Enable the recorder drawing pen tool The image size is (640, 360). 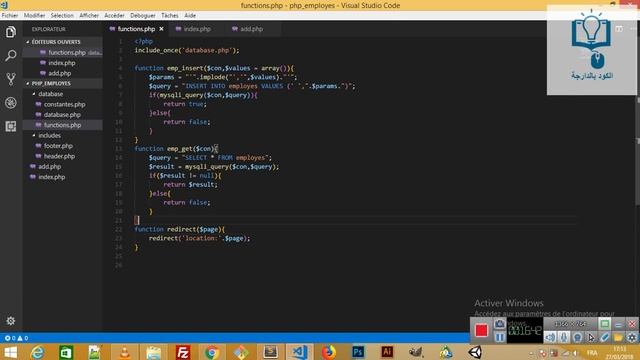click(x=604, y=337)
